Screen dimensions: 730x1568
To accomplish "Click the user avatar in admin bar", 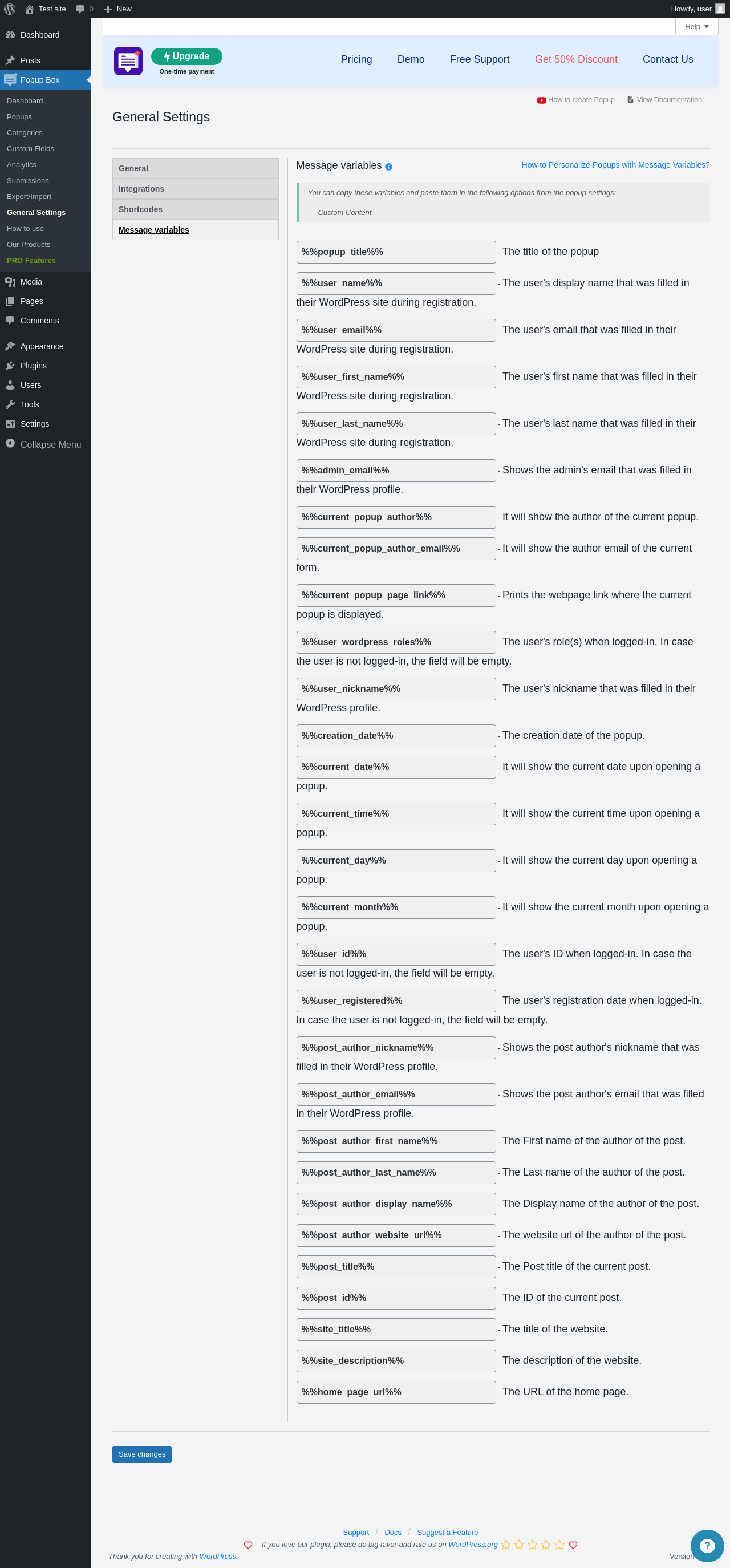I will (x=720, y=9).
